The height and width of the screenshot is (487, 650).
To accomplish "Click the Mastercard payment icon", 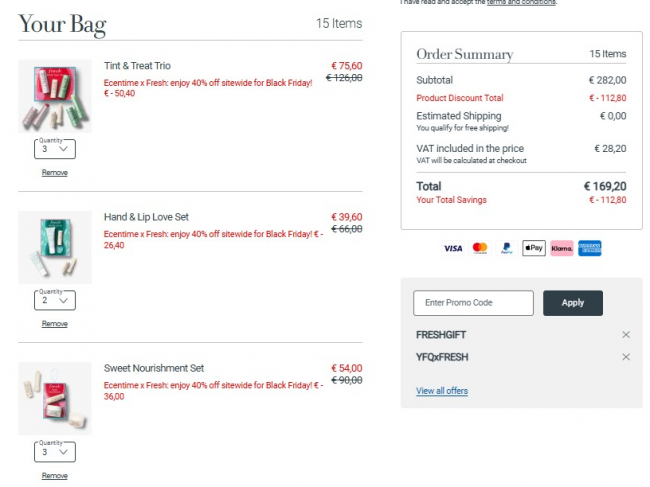I will pyautogui.click(x=480, y=248).
